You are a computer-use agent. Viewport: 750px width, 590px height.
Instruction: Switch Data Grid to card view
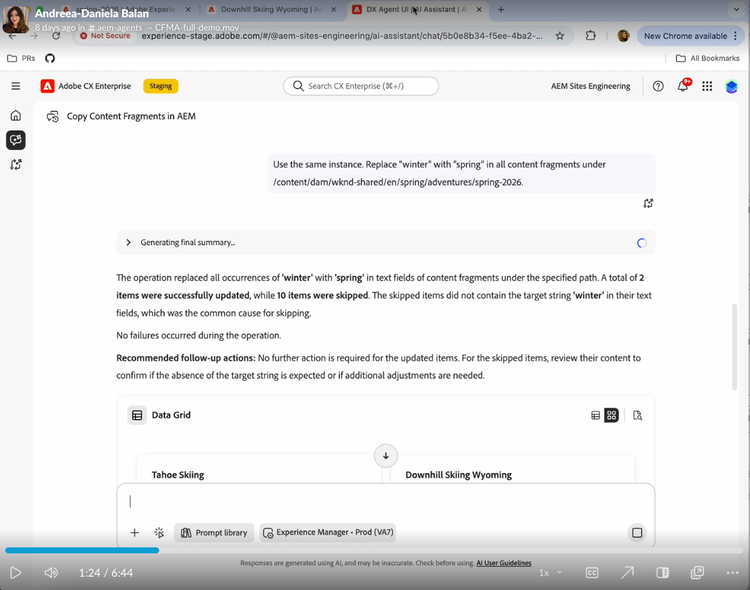pos(611,415)
